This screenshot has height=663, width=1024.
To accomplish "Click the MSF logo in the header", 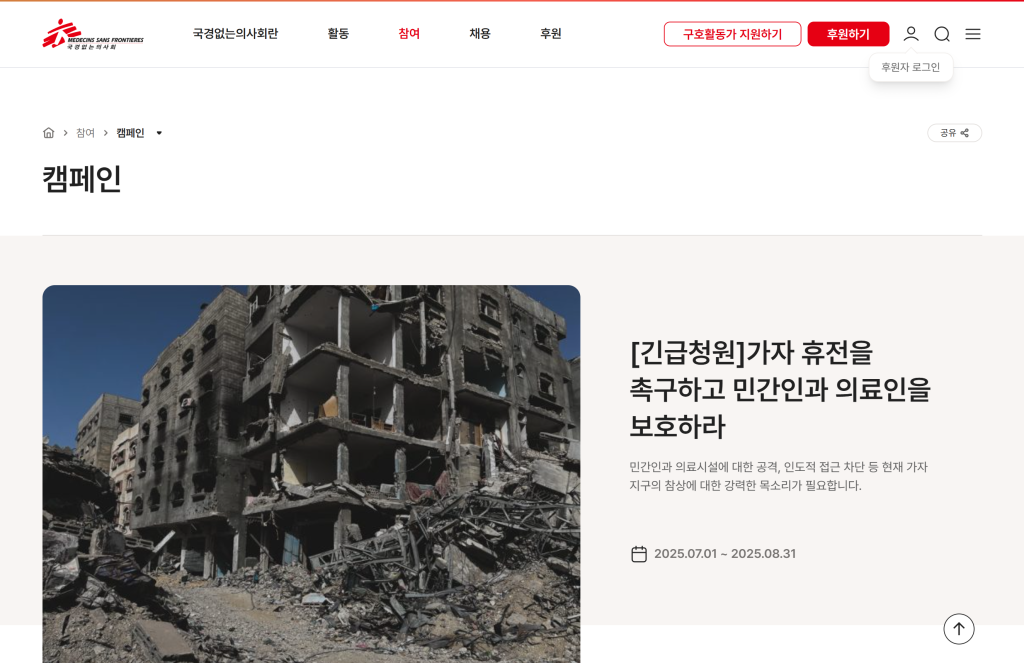I will pyautogui.click(x=93, y=34).
